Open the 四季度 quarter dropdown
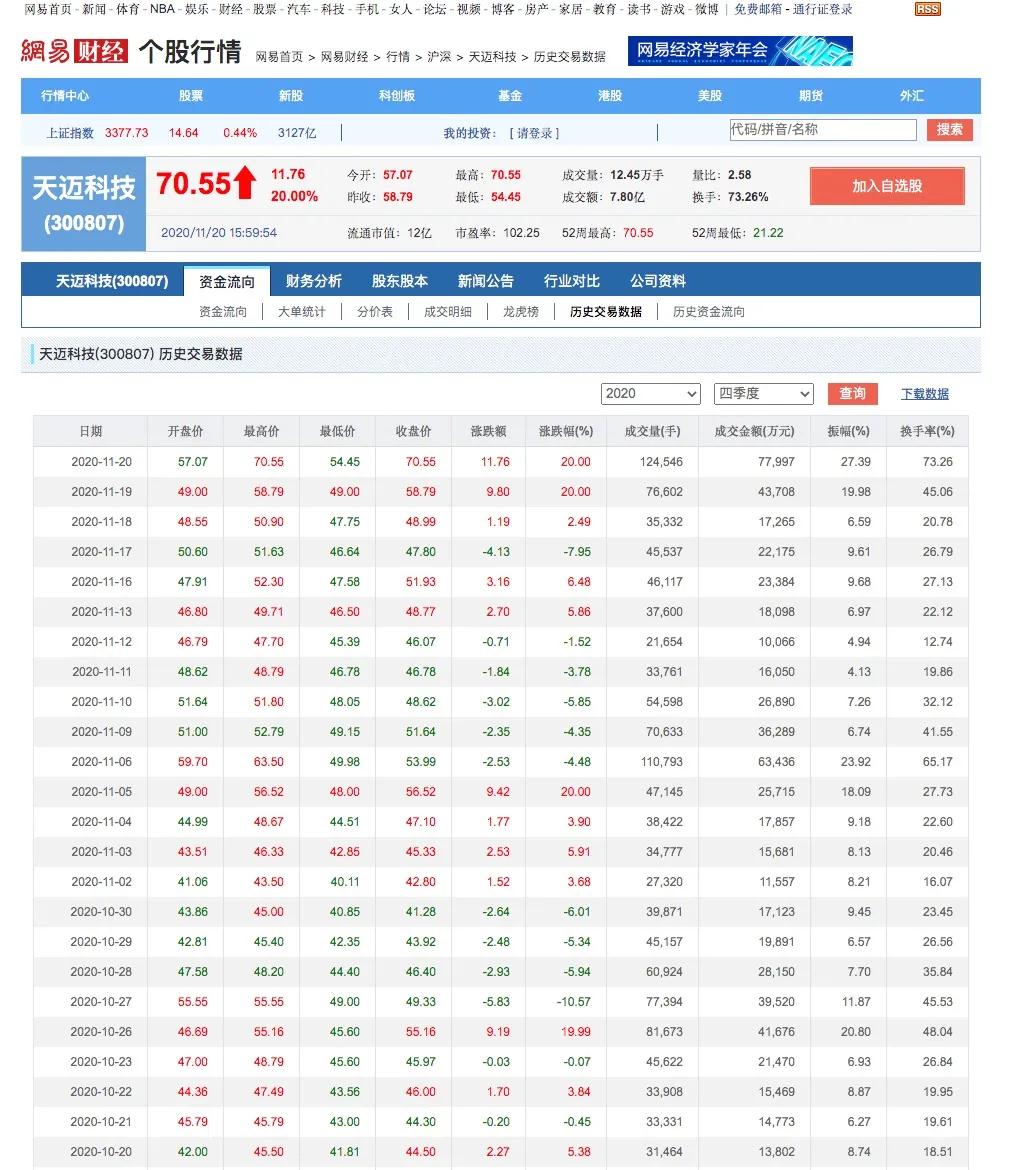The height and width of the screenshot is (1170, 1033). pyautogui.click(x=764, y=393)
